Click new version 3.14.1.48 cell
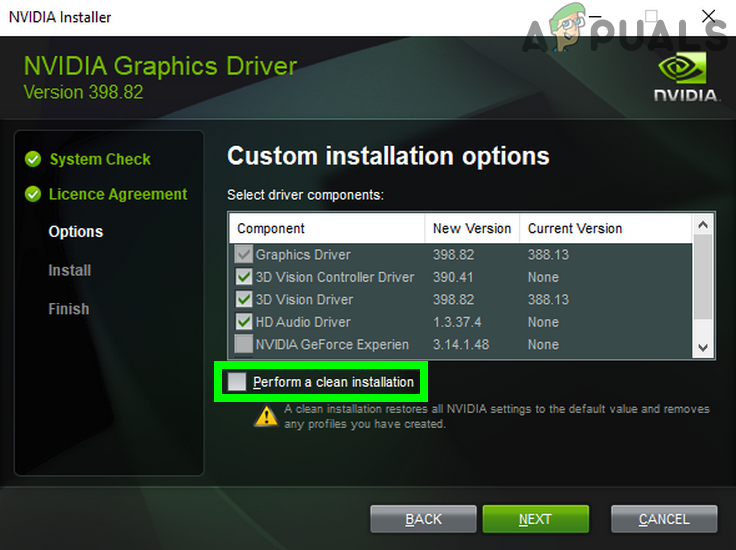Viewport: 736px width, 550px height. coord(461,344)
